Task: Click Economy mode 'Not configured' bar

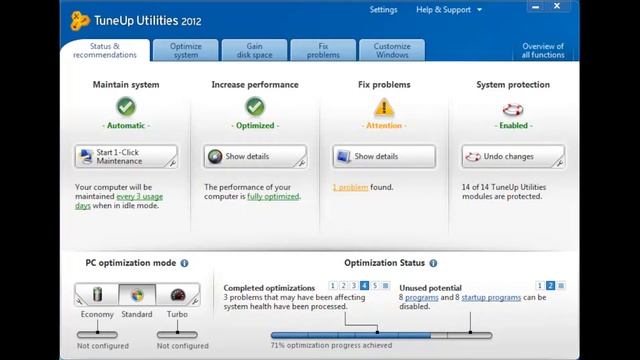Action: [x=97, y=335]
